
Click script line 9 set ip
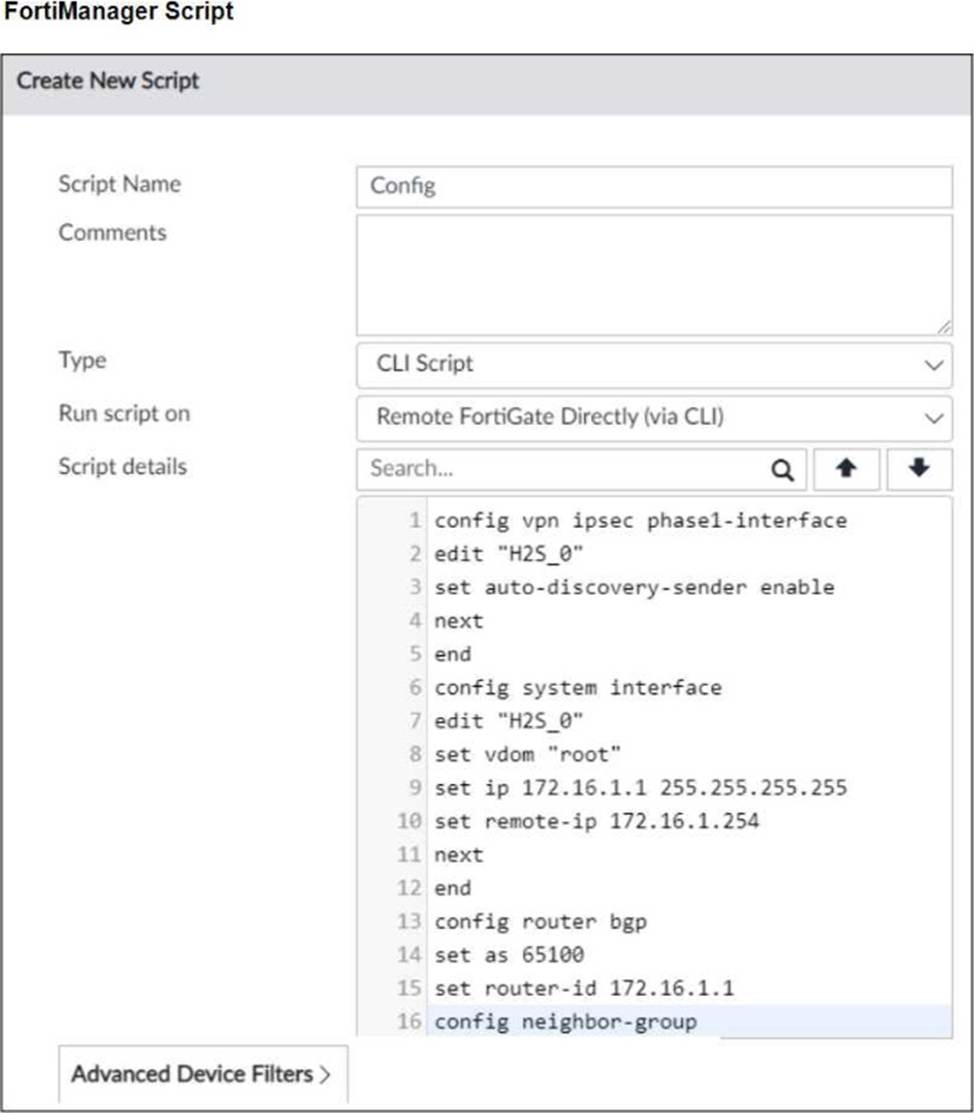(x=640, y=787)
